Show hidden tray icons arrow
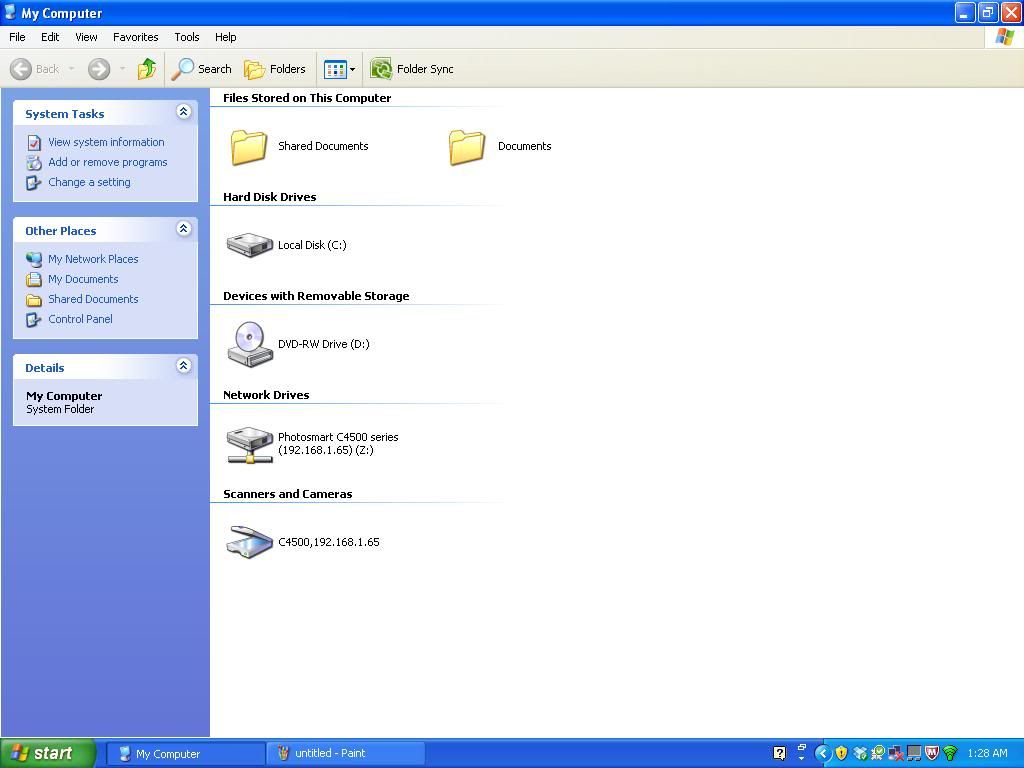The width and height of the screenshot is (1024, 768). (x=823, y=754)
